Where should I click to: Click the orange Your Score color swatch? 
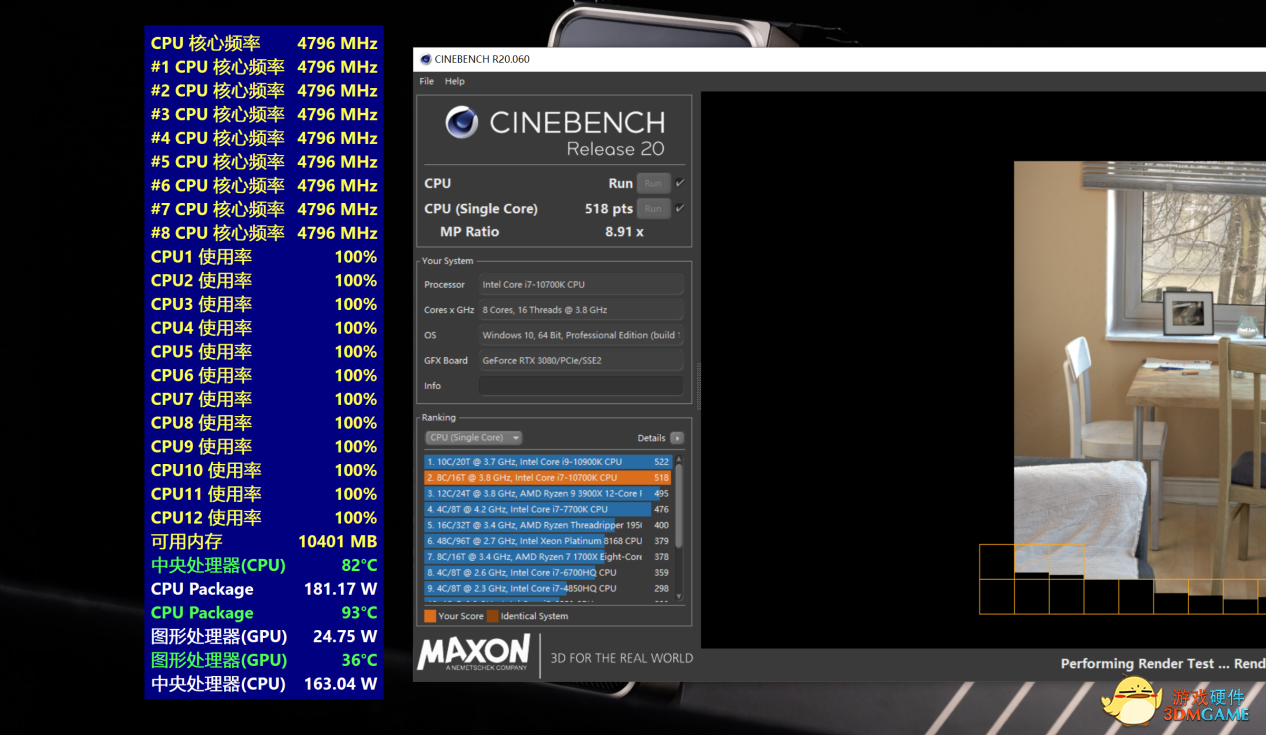[430, 616]
